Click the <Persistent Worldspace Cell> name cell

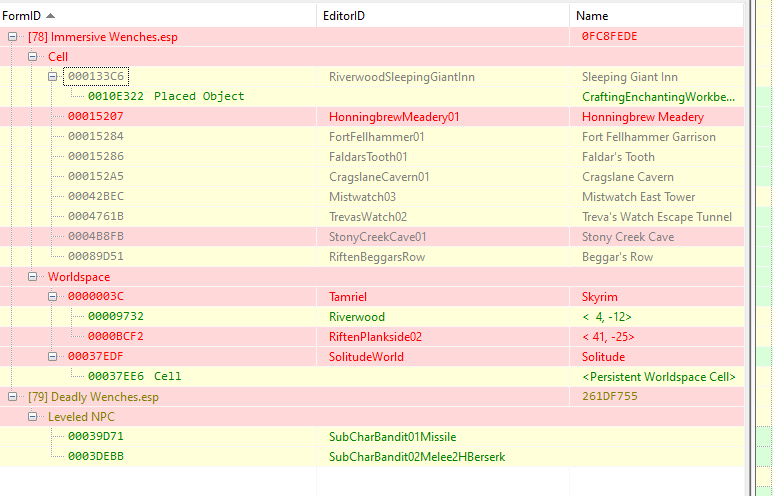tap(659, 377)
